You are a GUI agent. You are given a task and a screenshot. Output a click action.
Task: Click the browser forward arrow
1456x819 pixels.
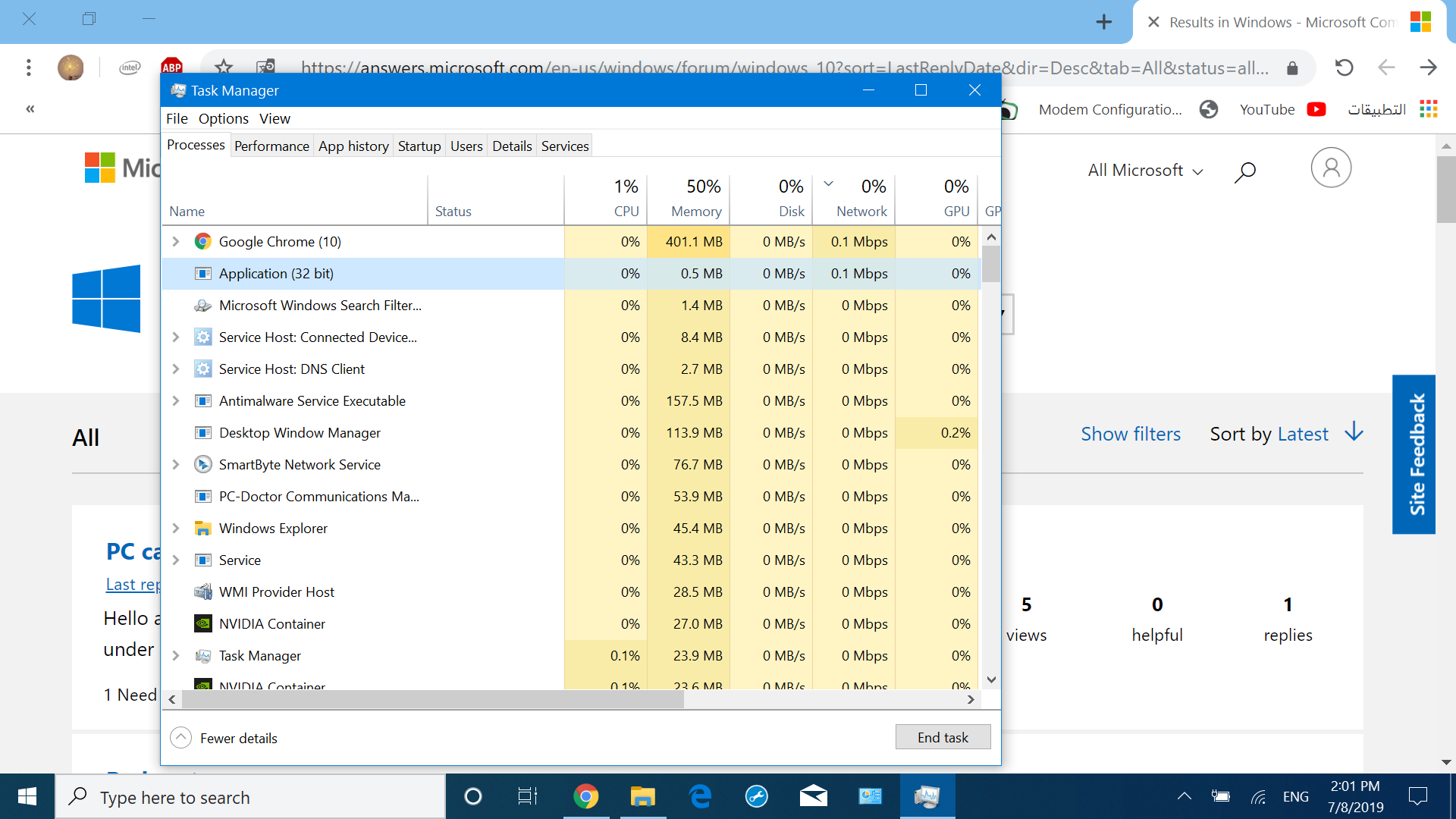[1429, 67]
